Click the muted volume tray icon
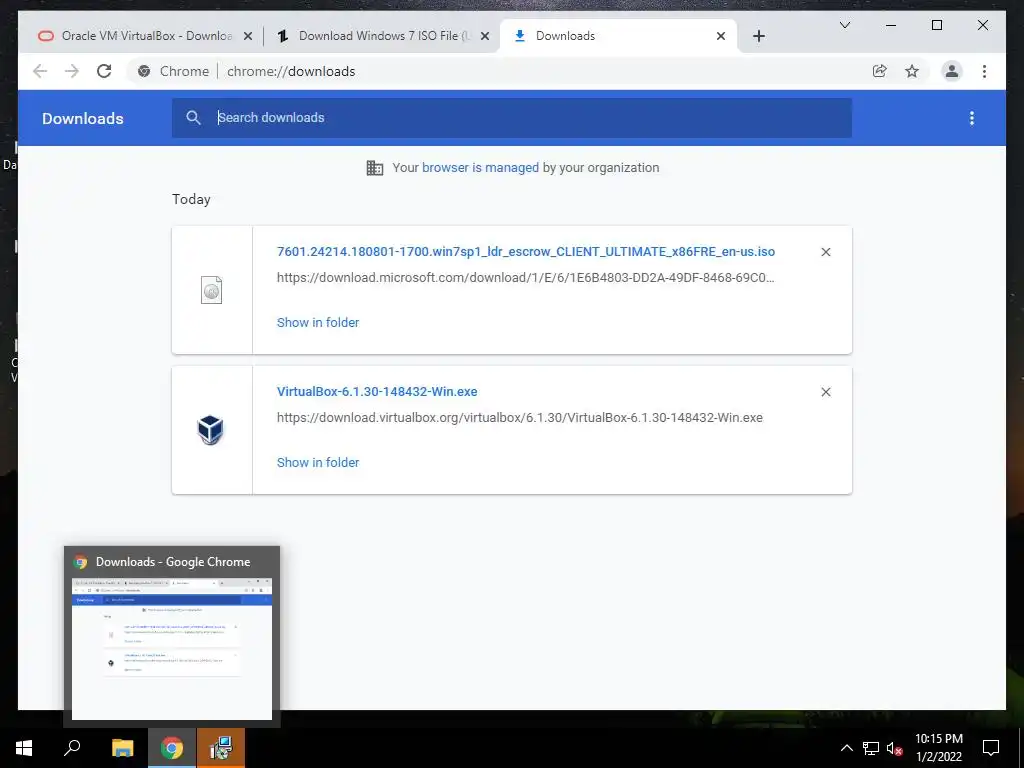The image size is (1024, 768). pos(895,748)
